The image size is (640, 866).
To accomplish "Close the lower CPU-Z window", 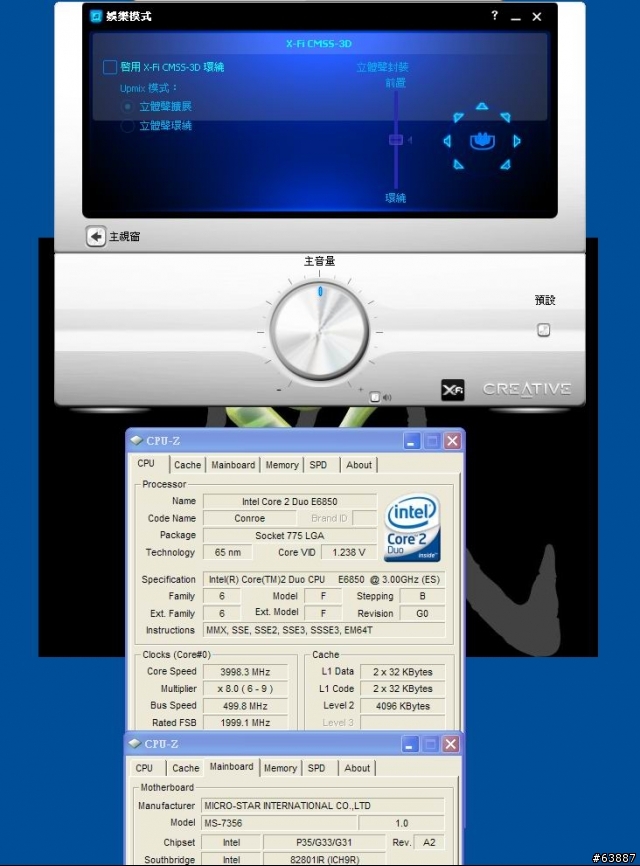I will [x=451, y=744].
